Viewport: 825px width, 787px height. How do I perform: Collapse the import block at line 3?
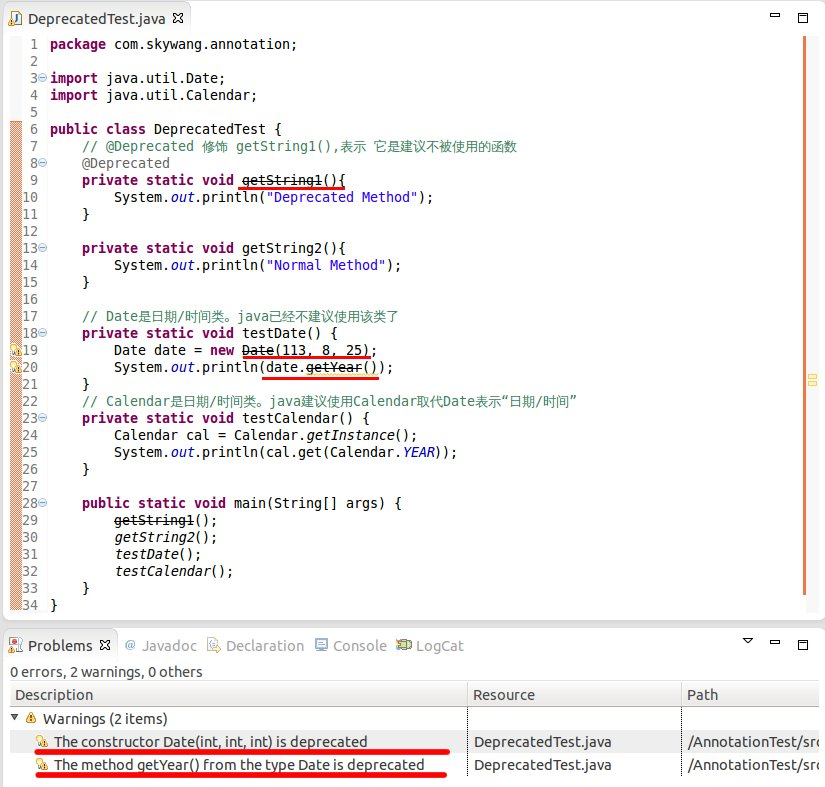43,78
